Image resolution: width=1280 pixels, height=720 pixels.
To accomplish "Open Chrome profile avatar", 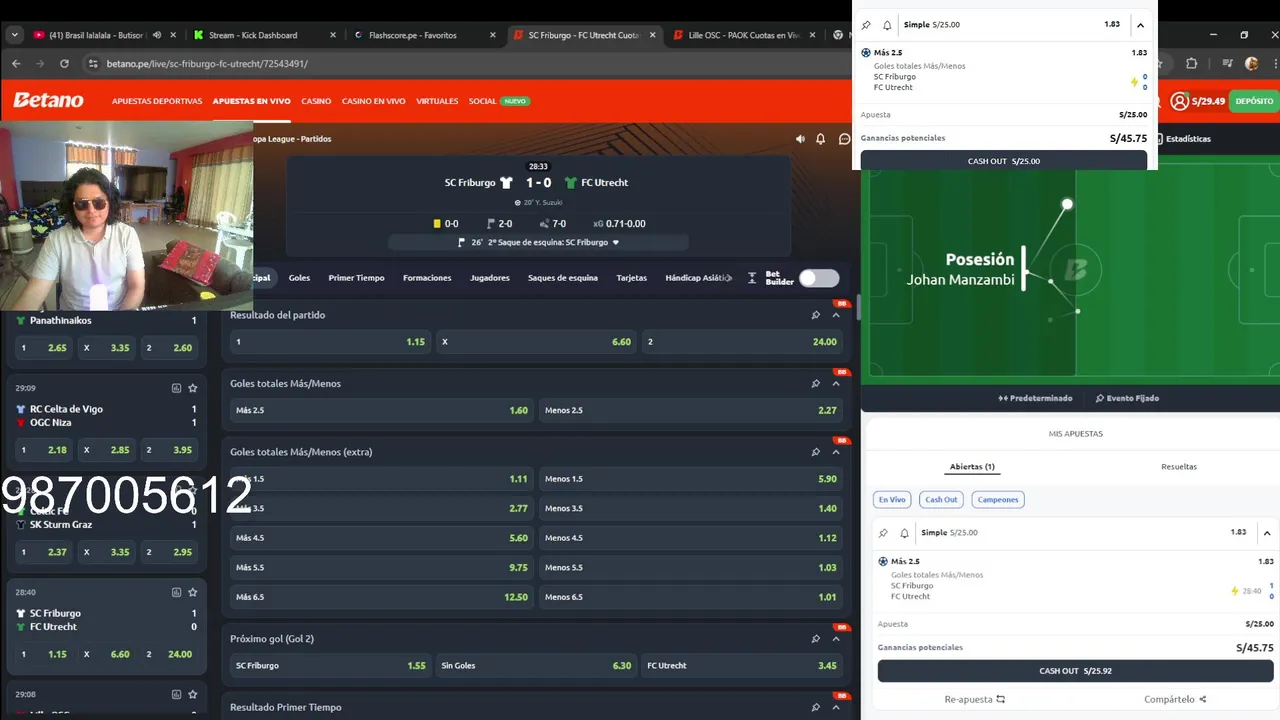I will pyautogui.click(x=1251, y=63).
